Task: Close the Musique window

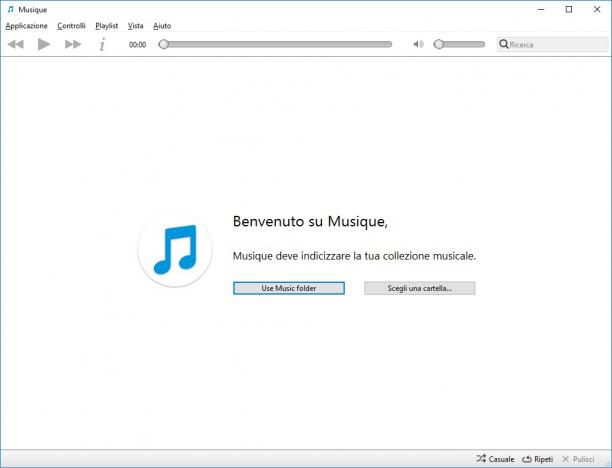Action: pos(597,9)
